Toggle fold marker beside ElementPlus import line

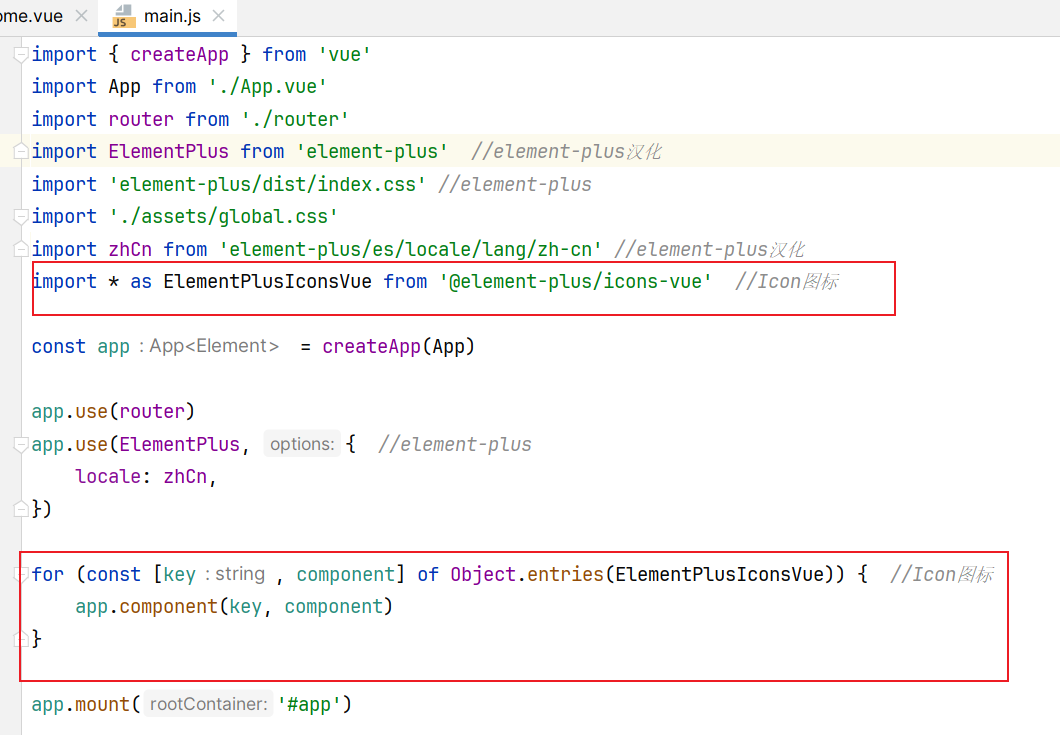pos(21,151)
